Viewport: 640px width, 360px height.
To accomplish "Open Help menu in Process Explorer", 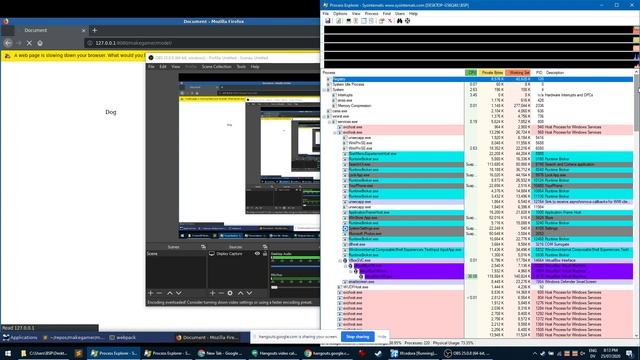I will click(x=413, y=13).
